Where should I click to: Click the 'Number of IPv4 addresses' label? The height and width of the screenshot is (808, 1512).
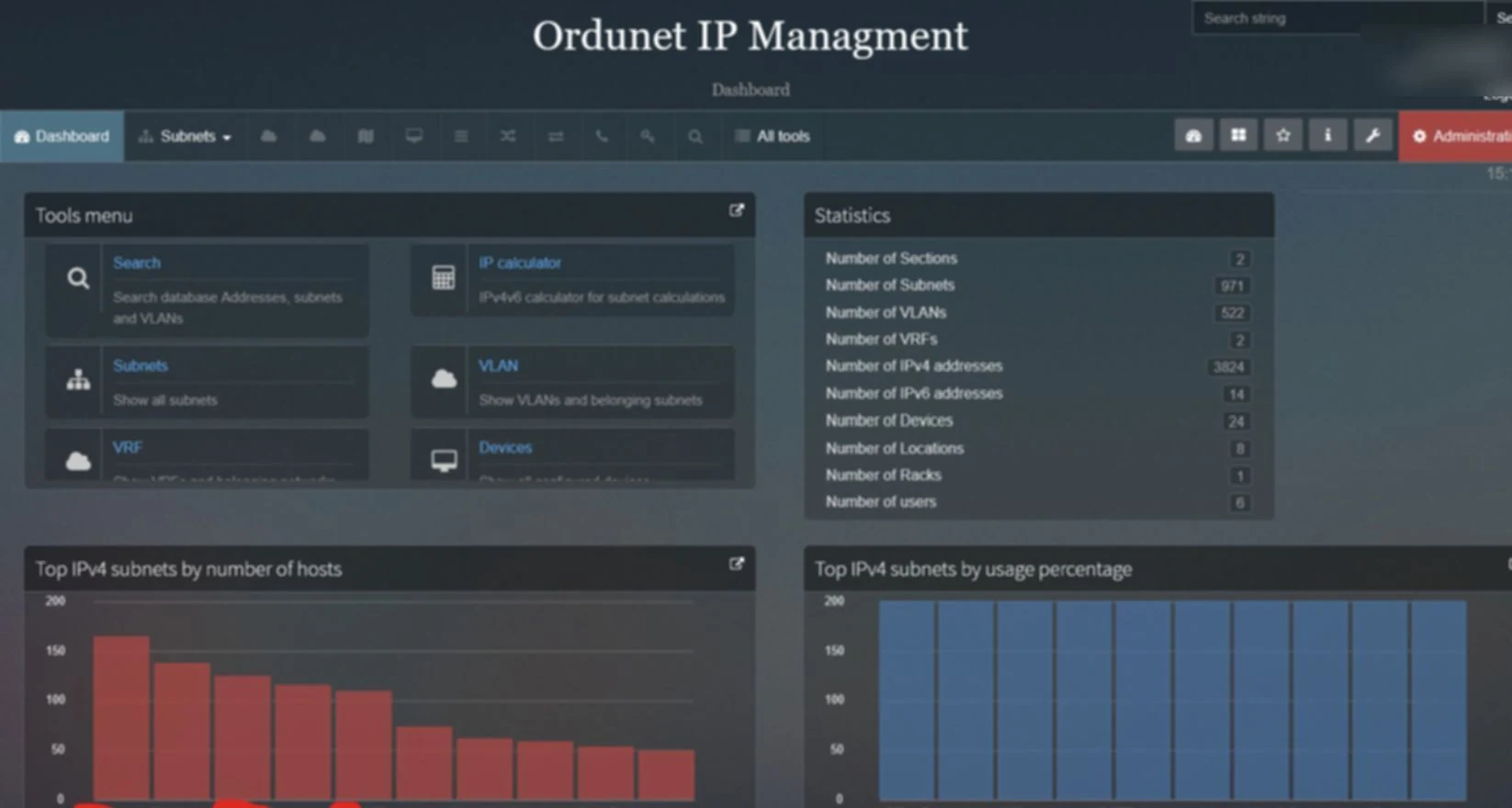tap(914, 366)
